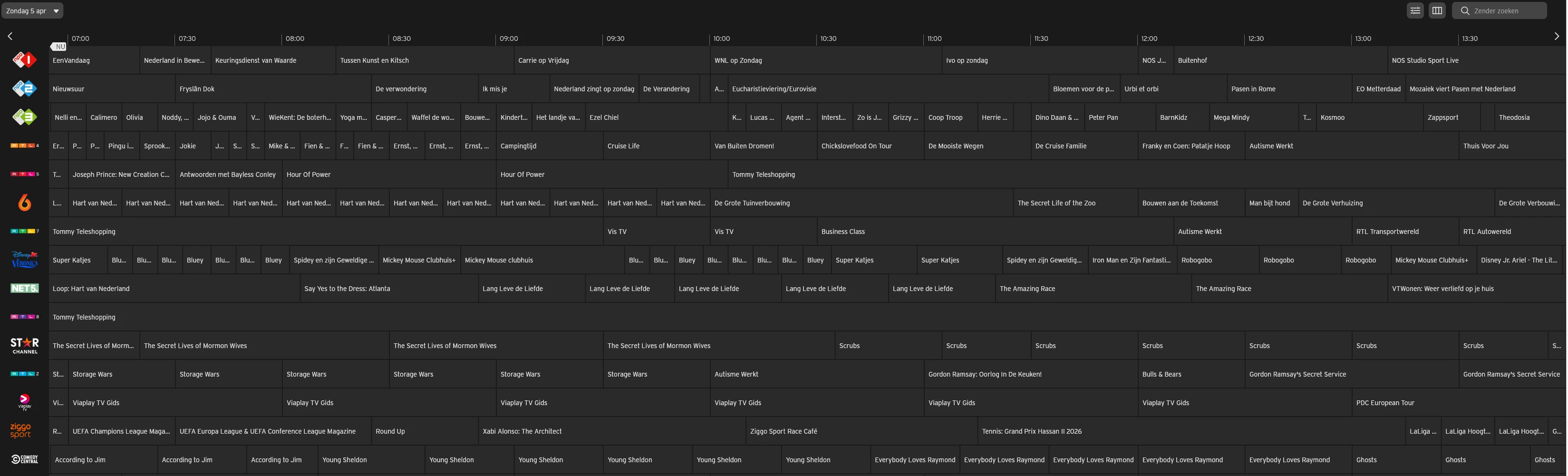The image size is (1568, 476).
Task: Open Keuringsdienst van Waarde programme details
Action: (x=273, y=60)
